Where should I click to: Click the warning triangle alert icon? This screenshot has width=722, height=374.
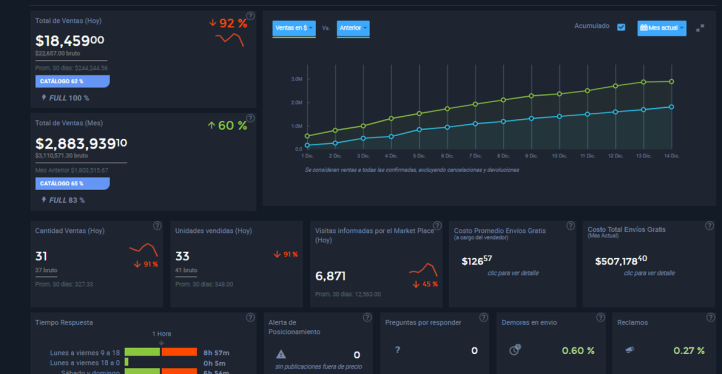281,354
